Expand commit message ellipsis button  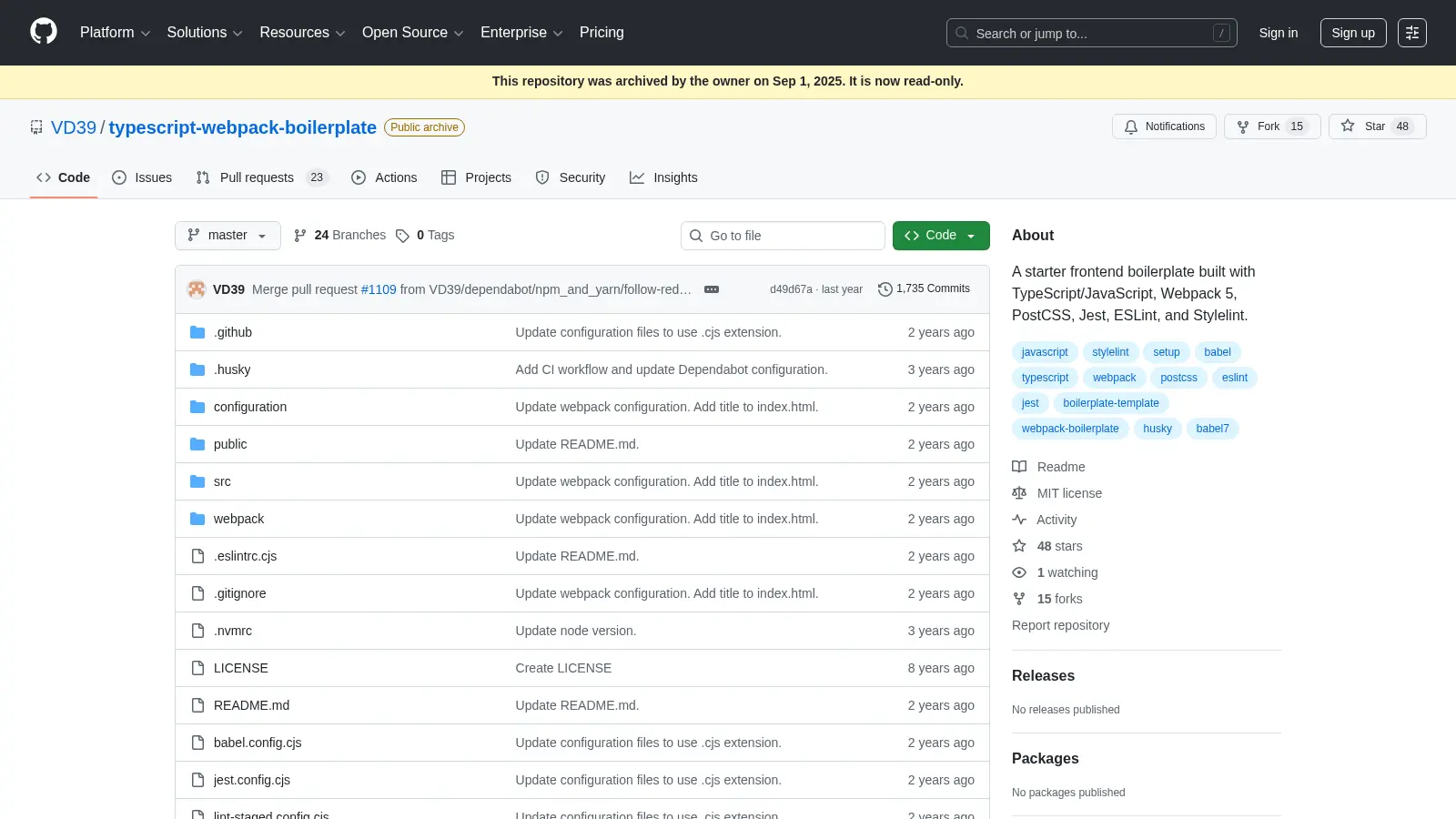pos(712,289)
